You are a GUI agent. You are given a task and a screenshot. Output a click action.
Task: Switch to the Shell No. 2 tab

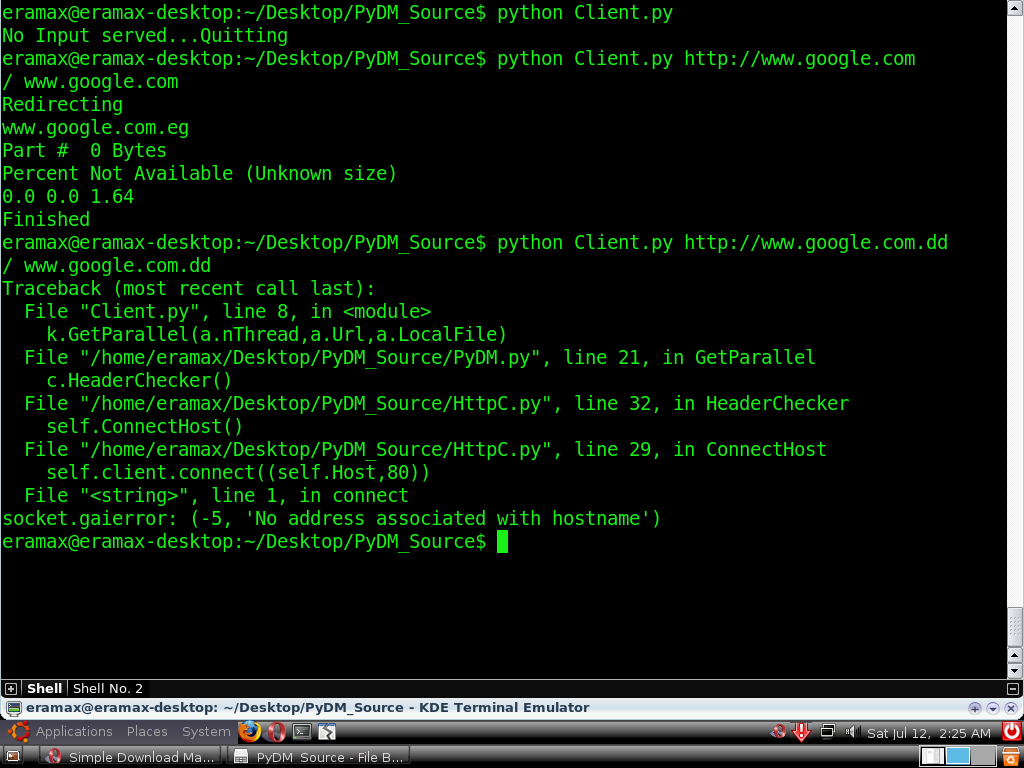pyautogui.click(x=108, y=688)
